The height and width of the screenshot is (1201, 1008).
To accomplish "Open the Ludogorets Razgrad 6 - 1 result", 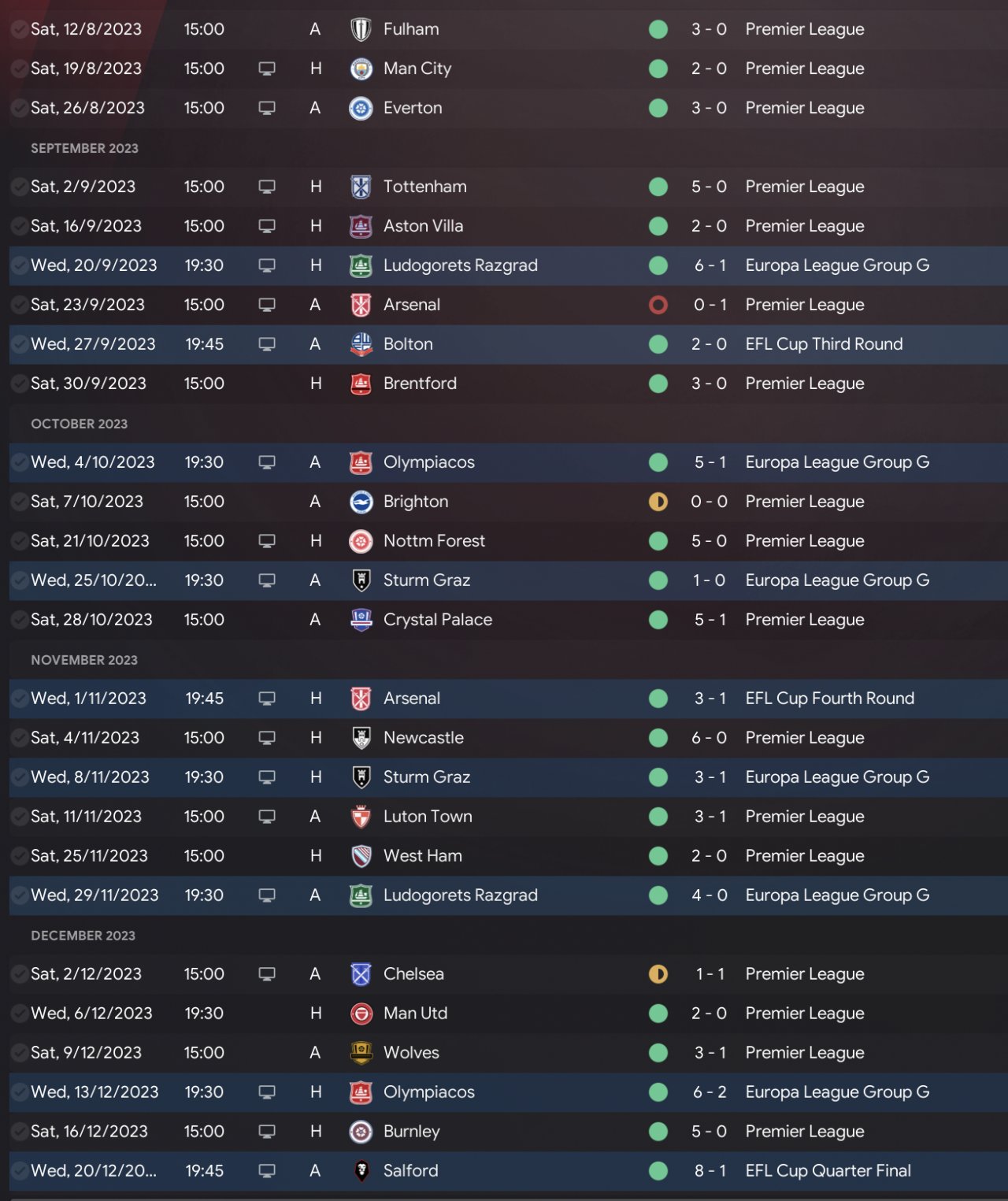I will [x=710, y=266].
